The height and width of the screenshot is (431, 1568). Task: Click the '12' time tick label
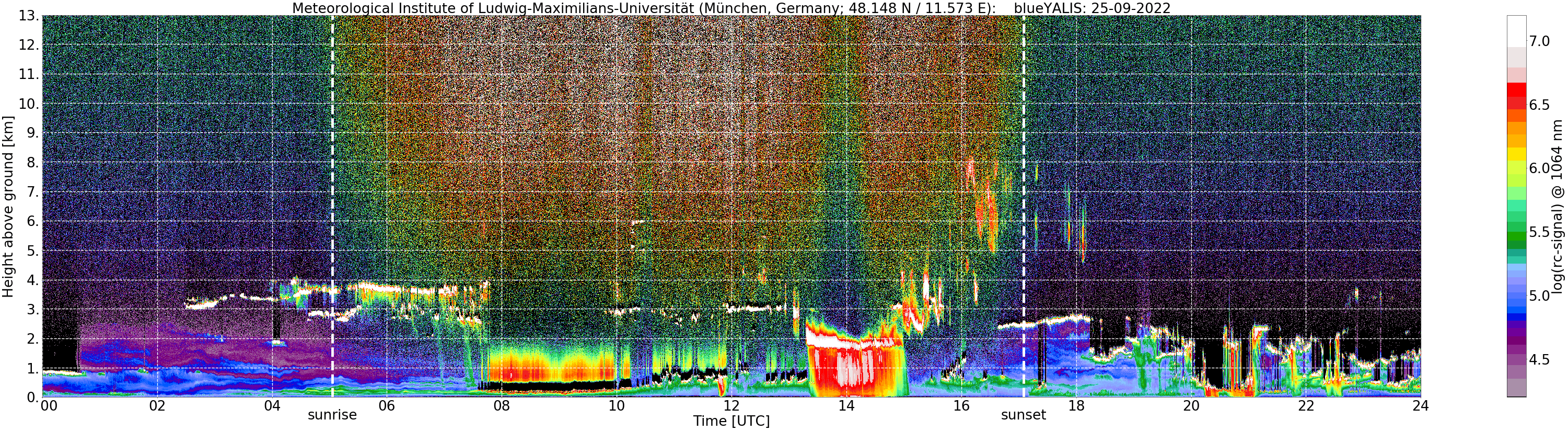tap(731, 405)
